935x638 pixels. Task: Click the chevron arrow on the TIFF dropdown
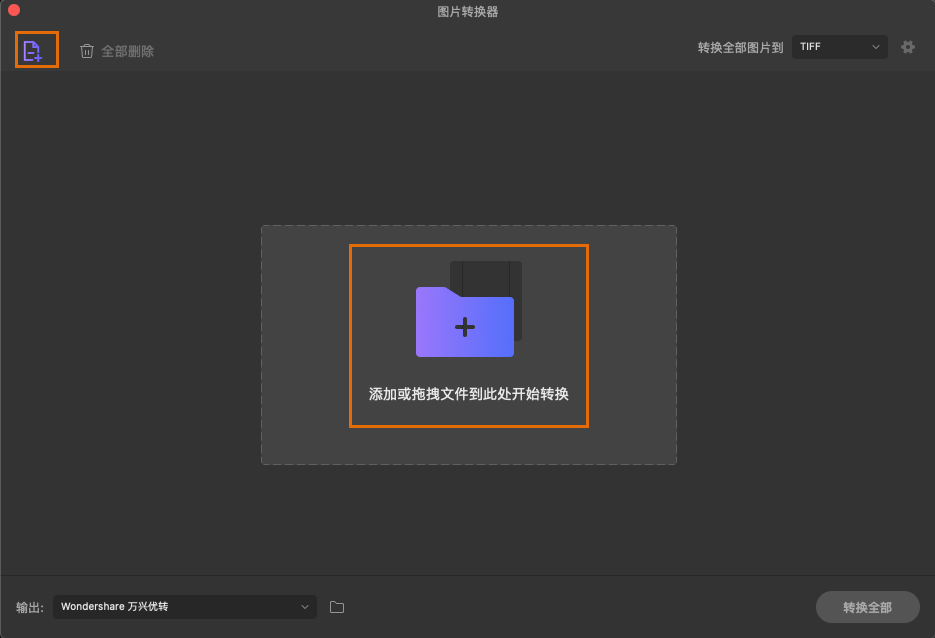coord(876,46)
